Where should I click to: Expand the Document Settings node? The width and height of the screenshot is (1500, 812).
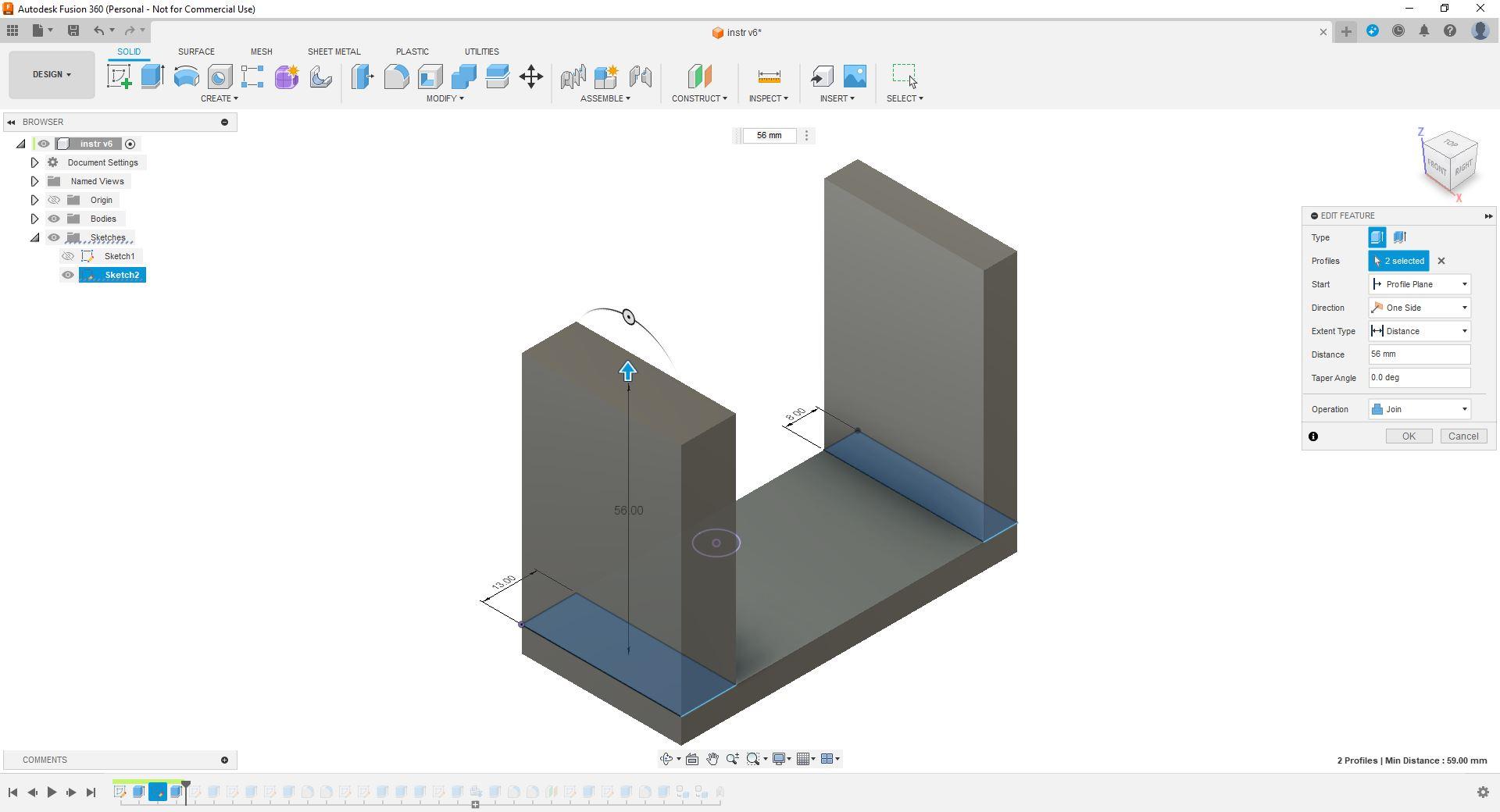[x=34, y=162]
